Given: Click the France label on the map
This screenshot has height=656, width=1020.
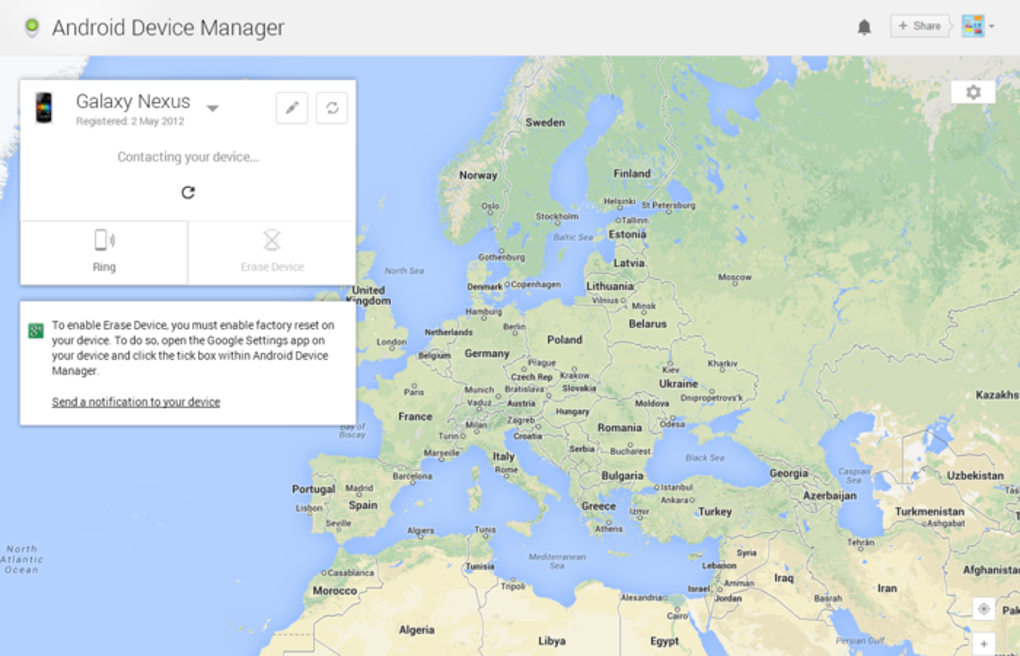Looking at the screenshot, I should click(415, 417).
